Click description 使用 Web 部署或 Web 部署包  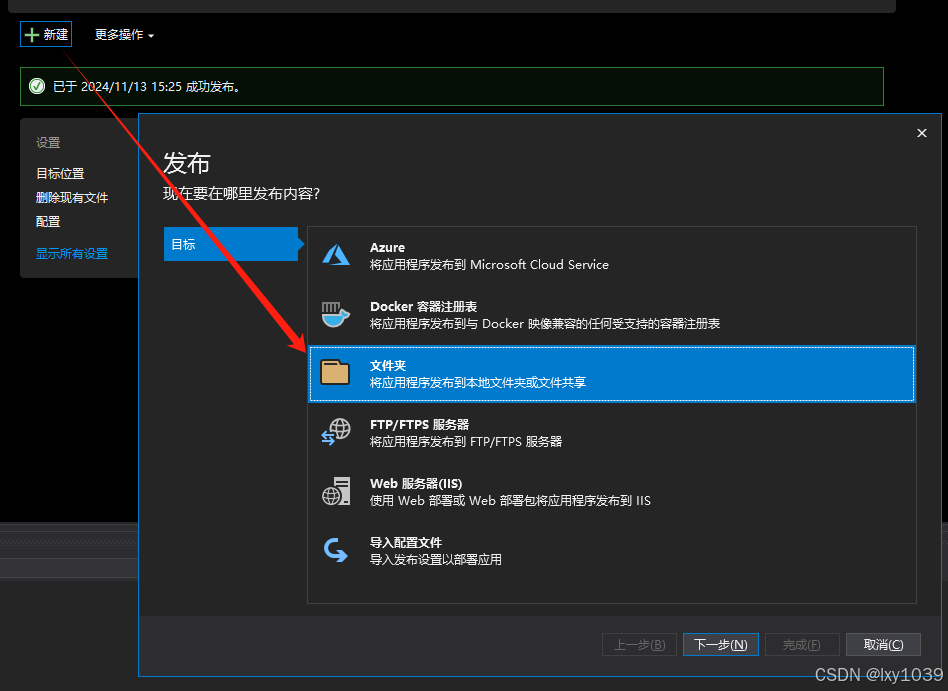[x=510, y=500]
